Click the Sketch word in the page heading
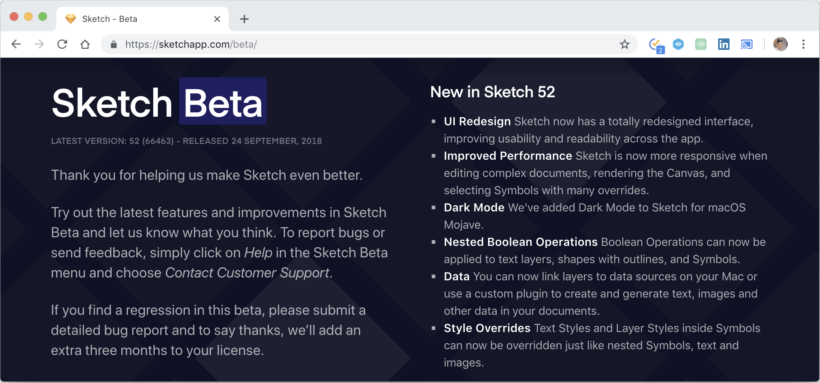The width and height of the screenshot is (820, 383). [x=112, y=102]
